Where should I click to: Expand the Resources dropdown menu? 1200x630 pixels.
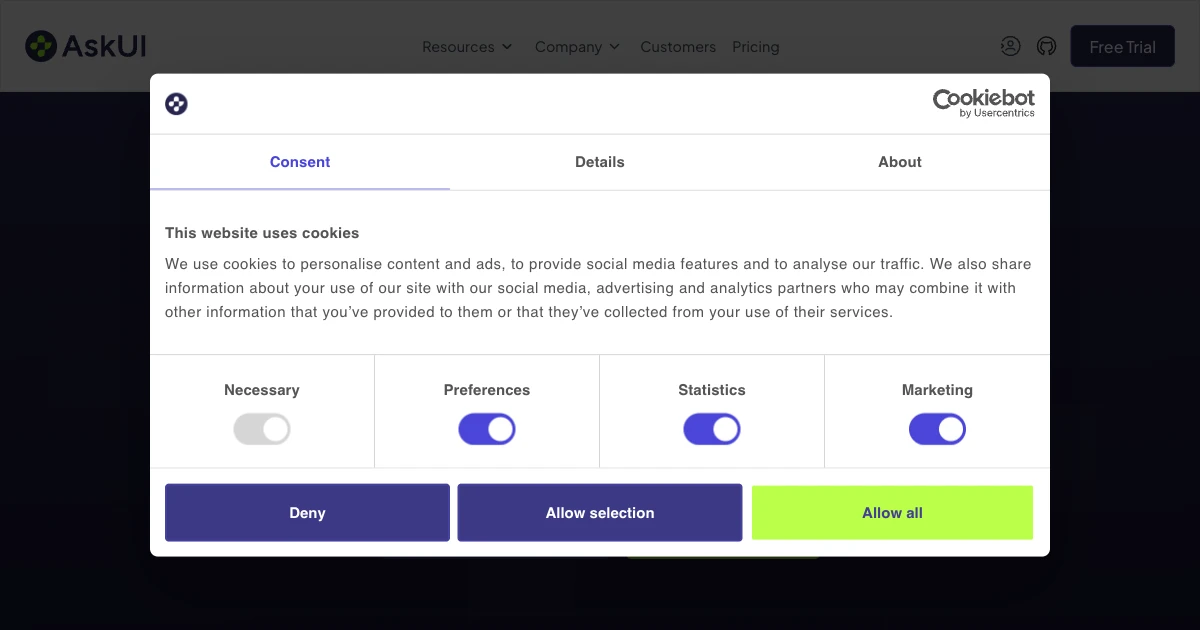coord(467,47)
